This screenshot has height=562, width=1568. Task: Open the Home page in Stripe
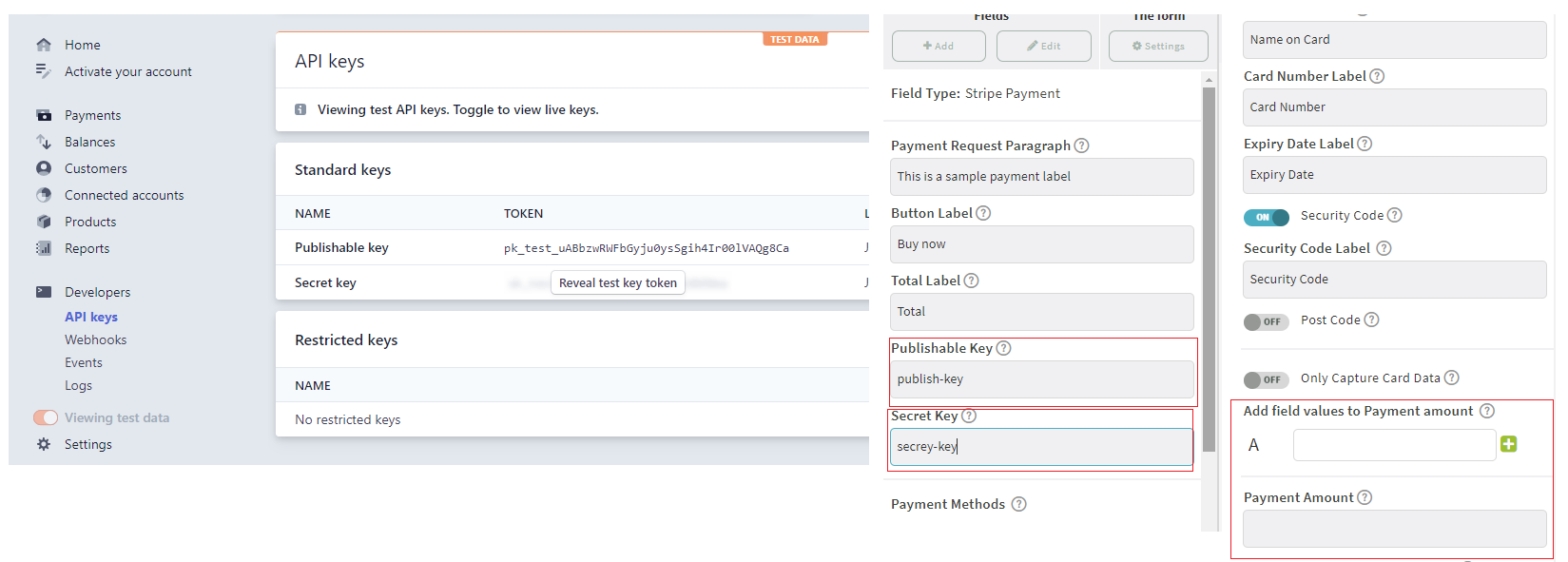pyautogui.click(x=83, y=45)
